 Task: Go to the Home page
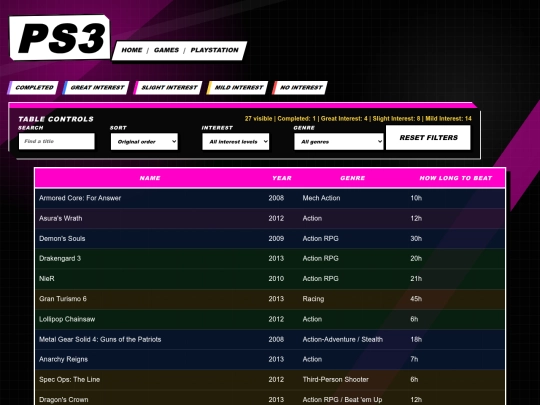(132, 50)
